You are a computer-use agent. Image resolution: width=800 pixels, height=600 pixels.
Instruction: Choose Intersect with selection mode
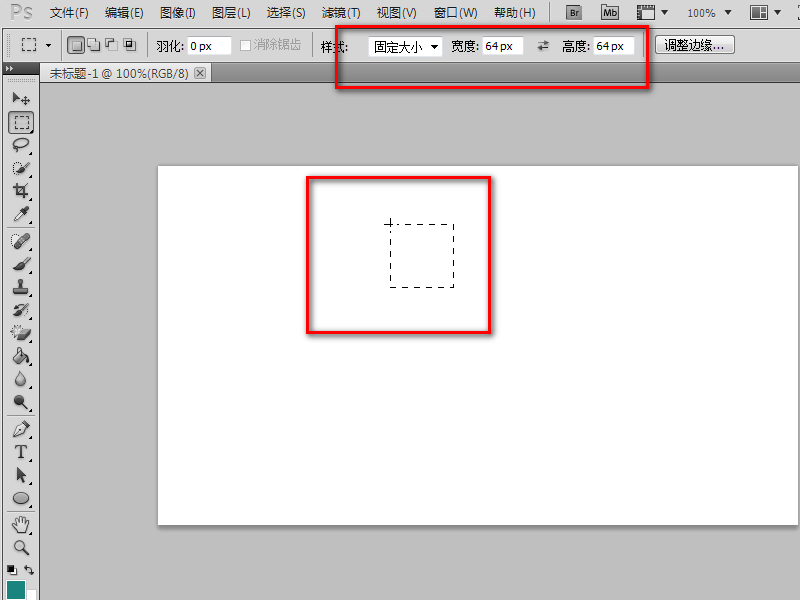point(130,45)
